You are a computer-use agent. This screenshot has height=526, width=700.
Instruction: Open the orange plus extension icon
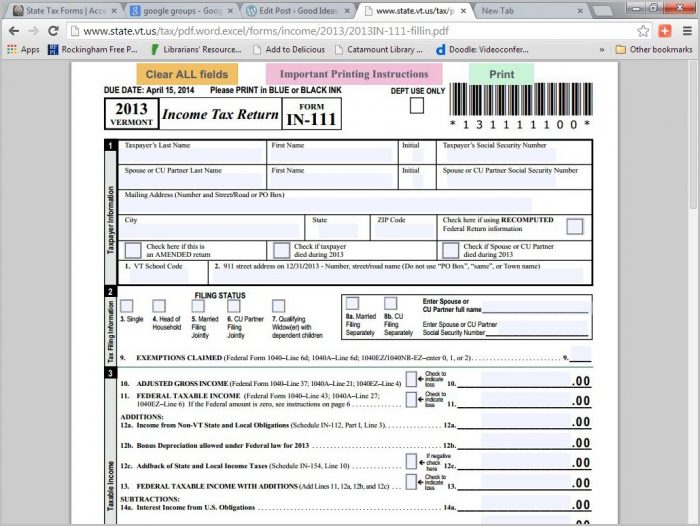point(665,31)
